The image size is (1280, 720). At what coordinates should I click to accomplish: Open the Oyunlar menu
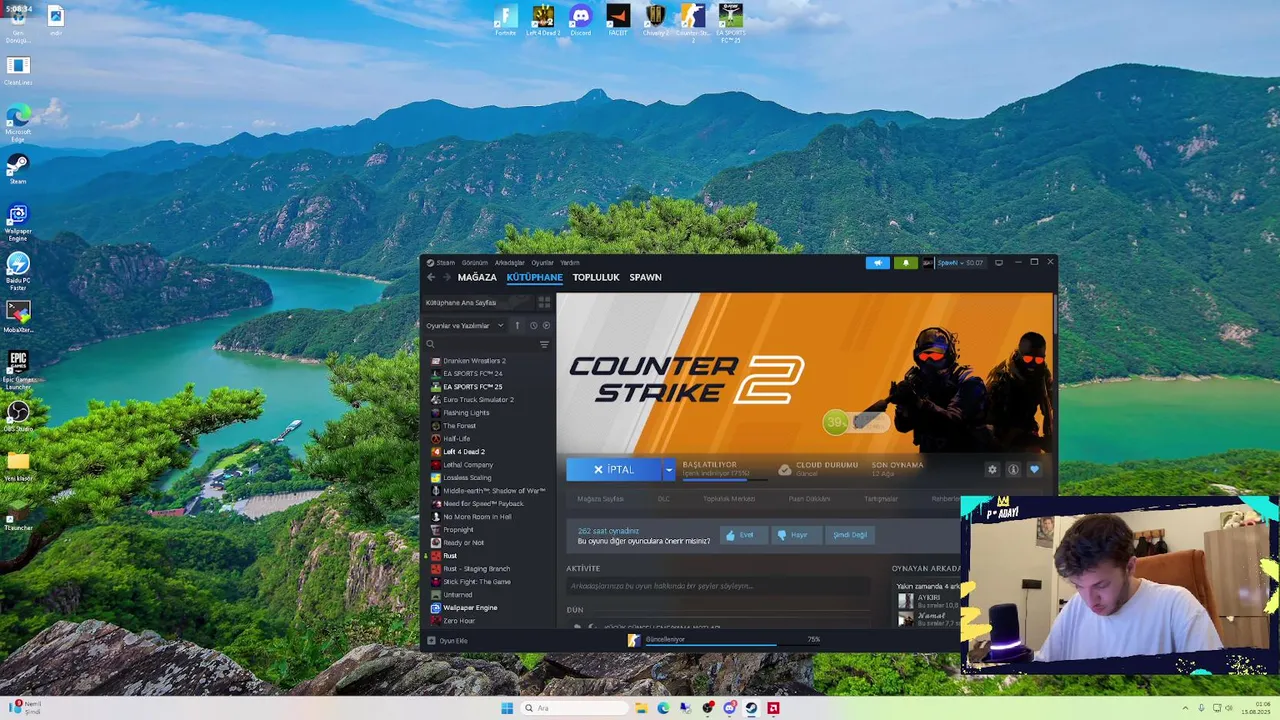pos(542,263)
